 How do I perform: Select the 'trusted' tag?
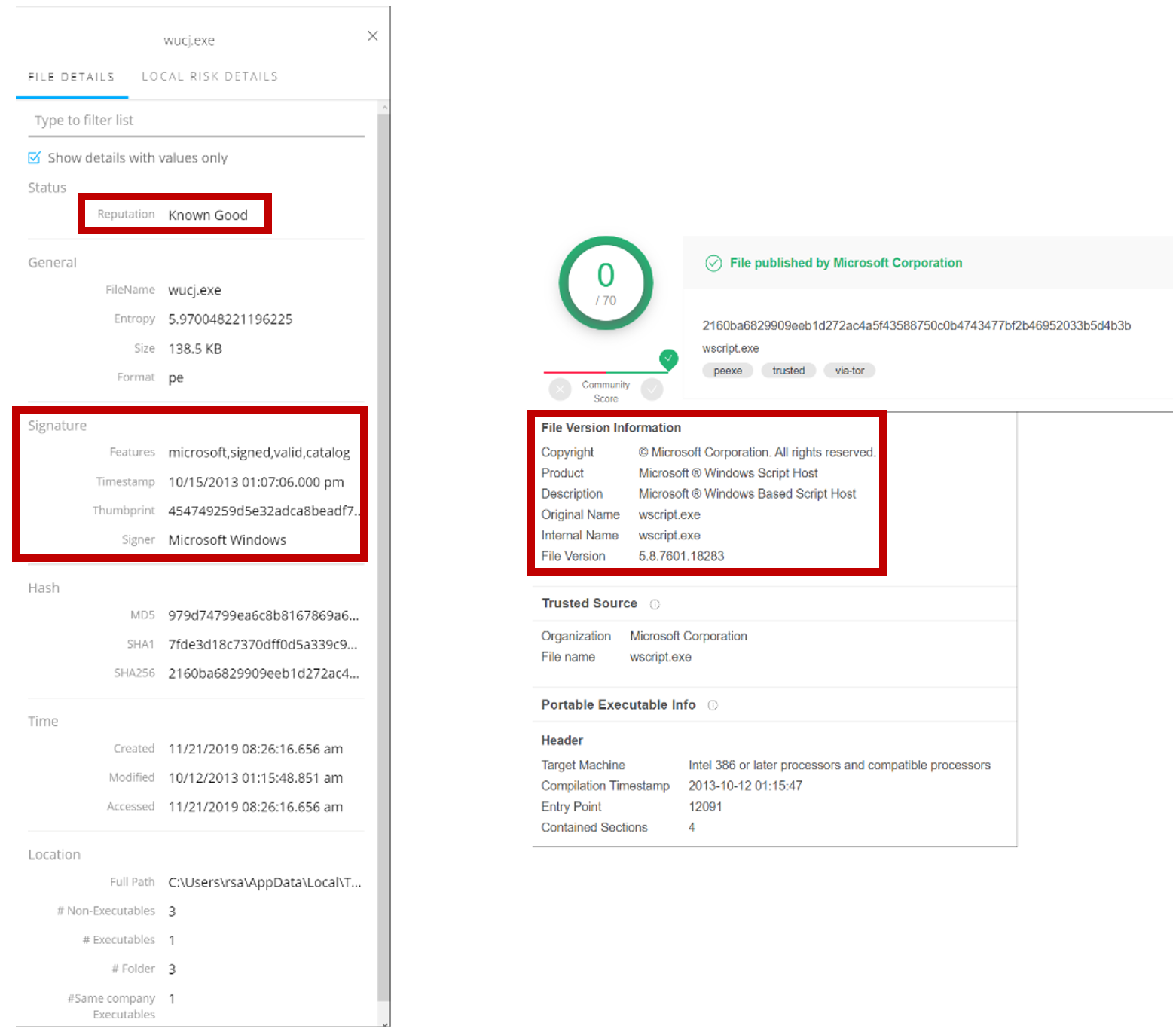(x=788, y=371)
